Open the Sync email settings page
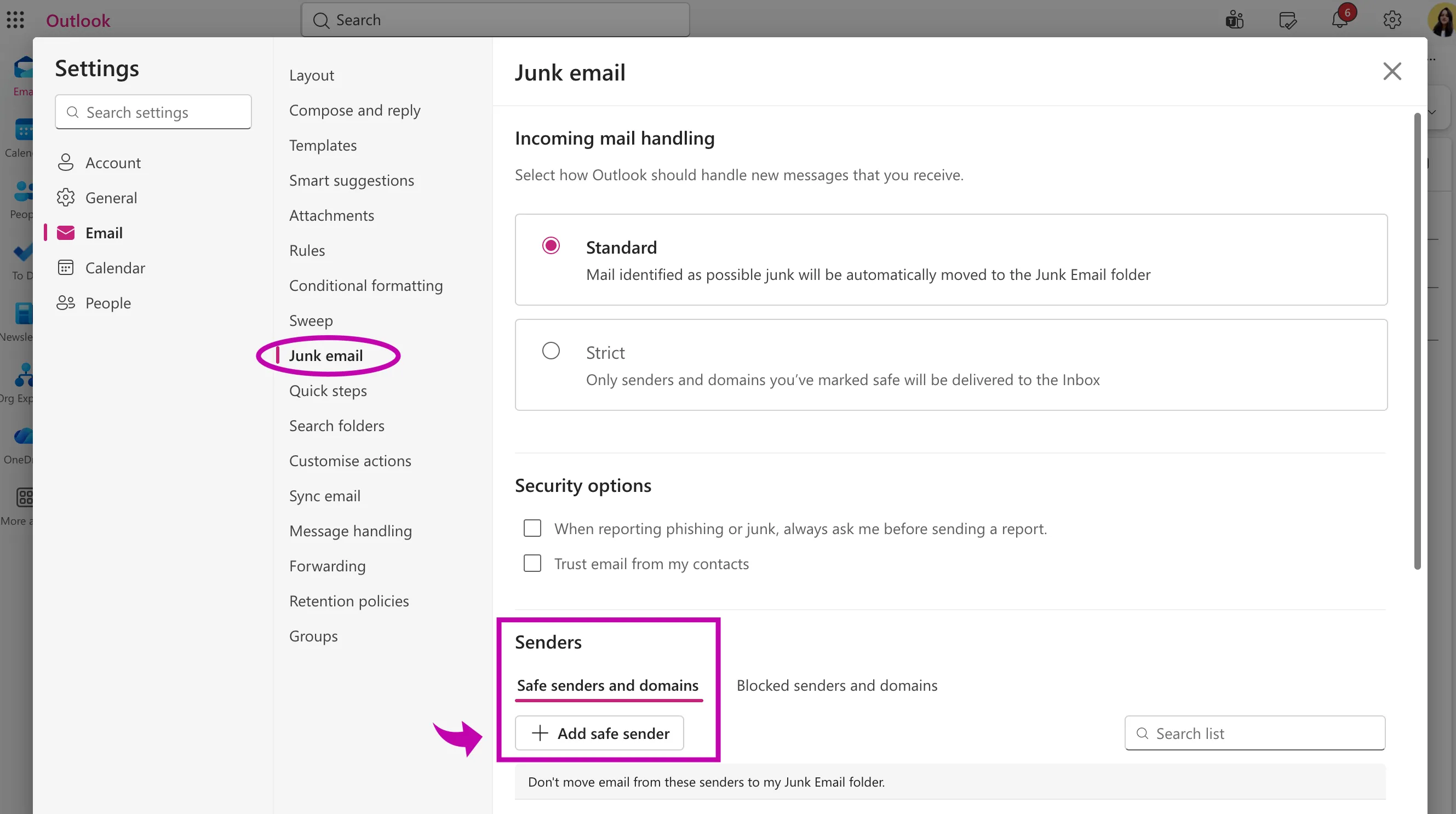 coord(324,496)
